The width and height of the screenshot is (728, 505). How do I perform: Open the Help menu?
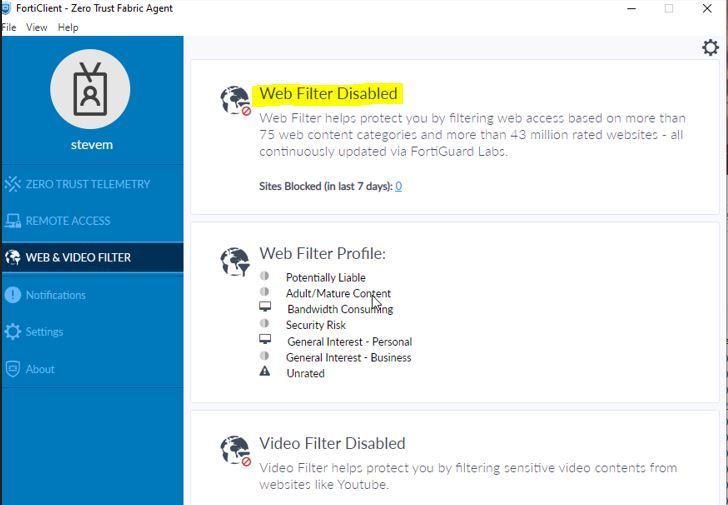click(x=68, y=27)
